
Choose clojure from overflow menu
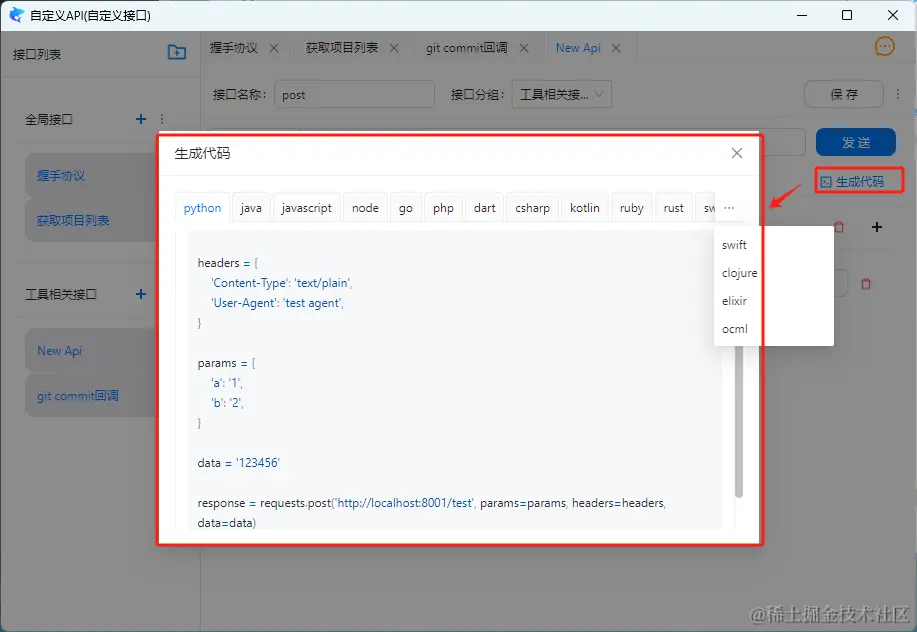pyautogui.click(x=774, y=273)
